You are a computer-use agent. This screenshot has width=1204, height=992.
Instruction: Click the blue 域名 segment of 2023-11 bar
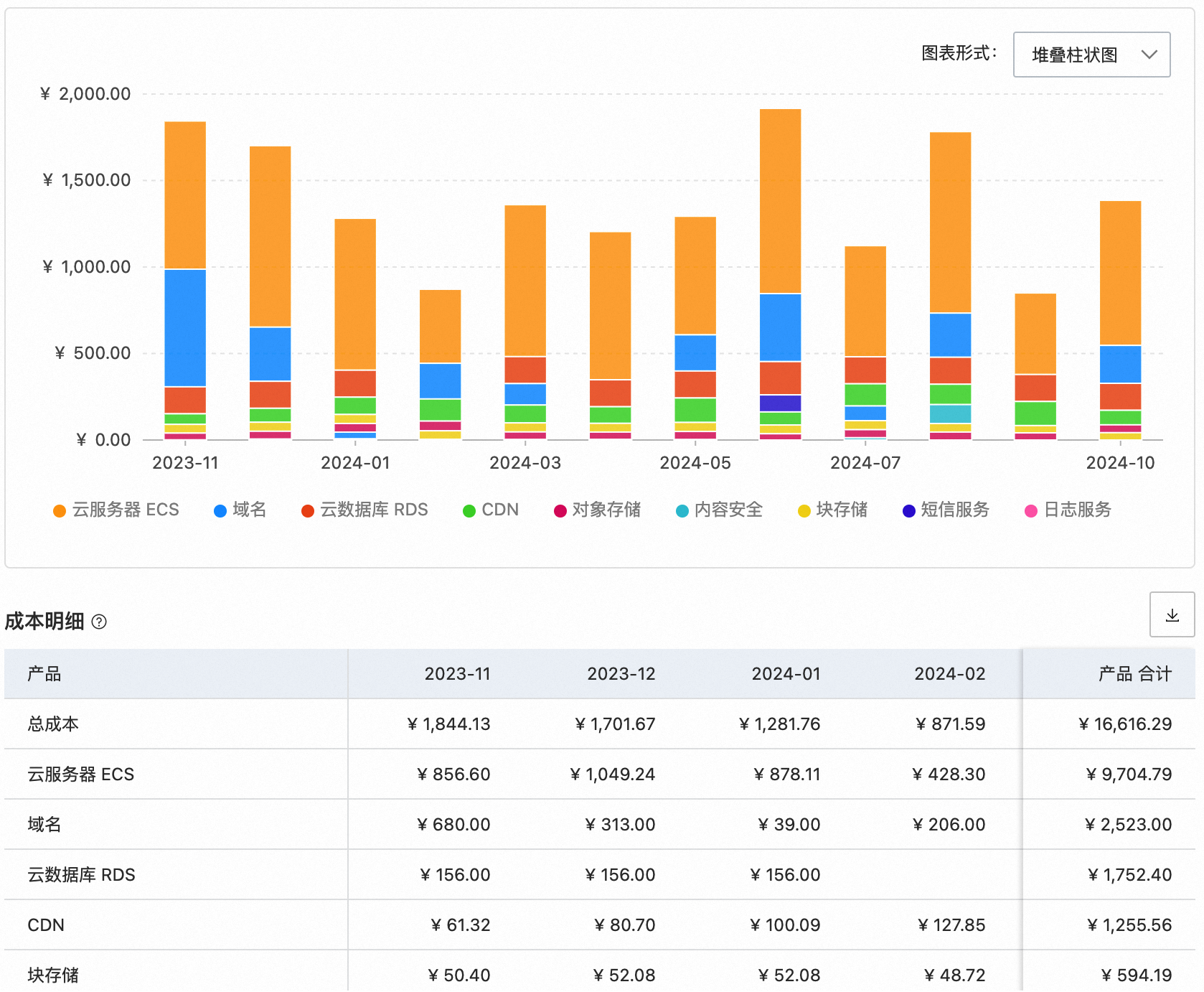click(185, 328)
